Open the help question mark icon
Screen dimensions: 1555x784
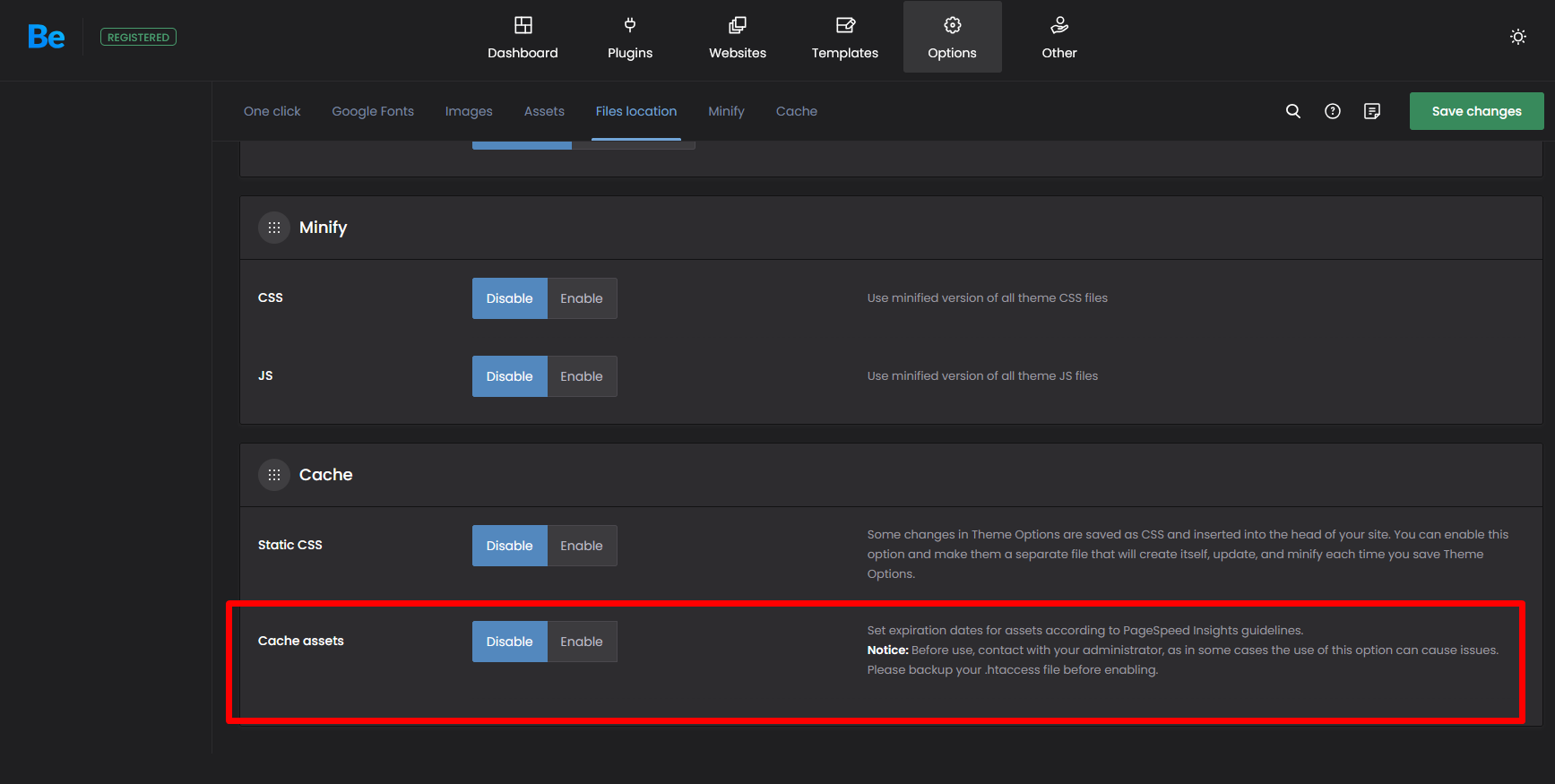[x=1332, y=111]
